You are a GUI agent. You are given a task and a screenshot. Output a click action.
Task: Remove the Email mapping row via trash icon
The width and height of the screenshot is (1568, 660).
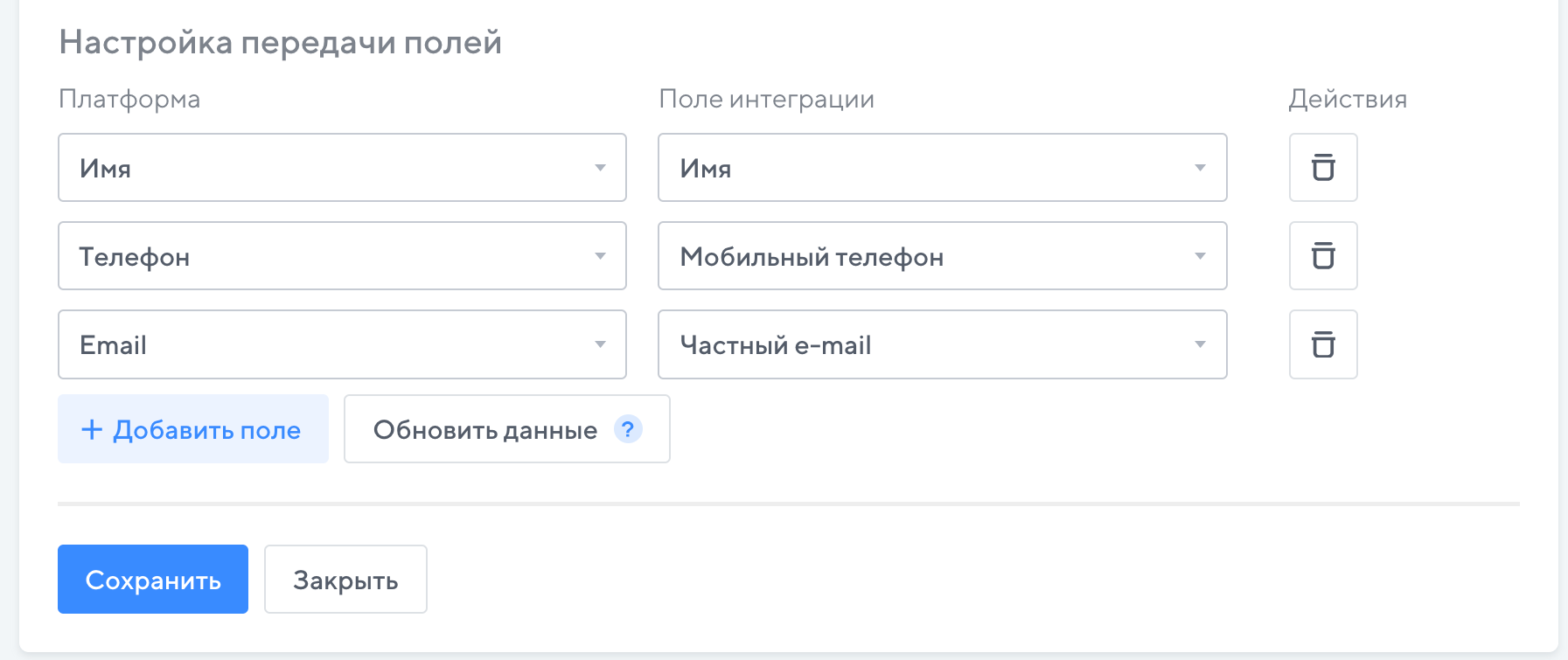1323,344
